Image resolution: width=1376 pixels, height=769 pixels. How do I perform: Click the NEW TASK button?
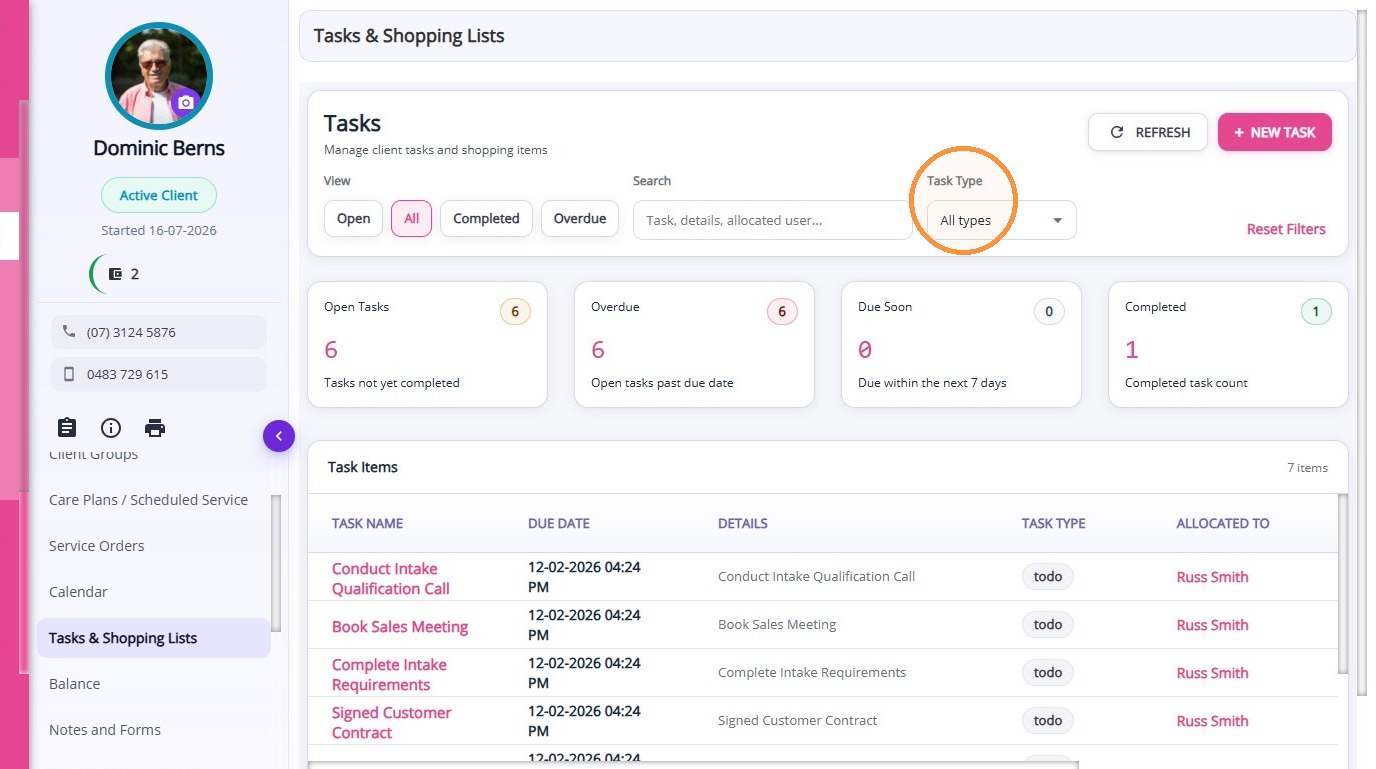[x=1274, y=132]
